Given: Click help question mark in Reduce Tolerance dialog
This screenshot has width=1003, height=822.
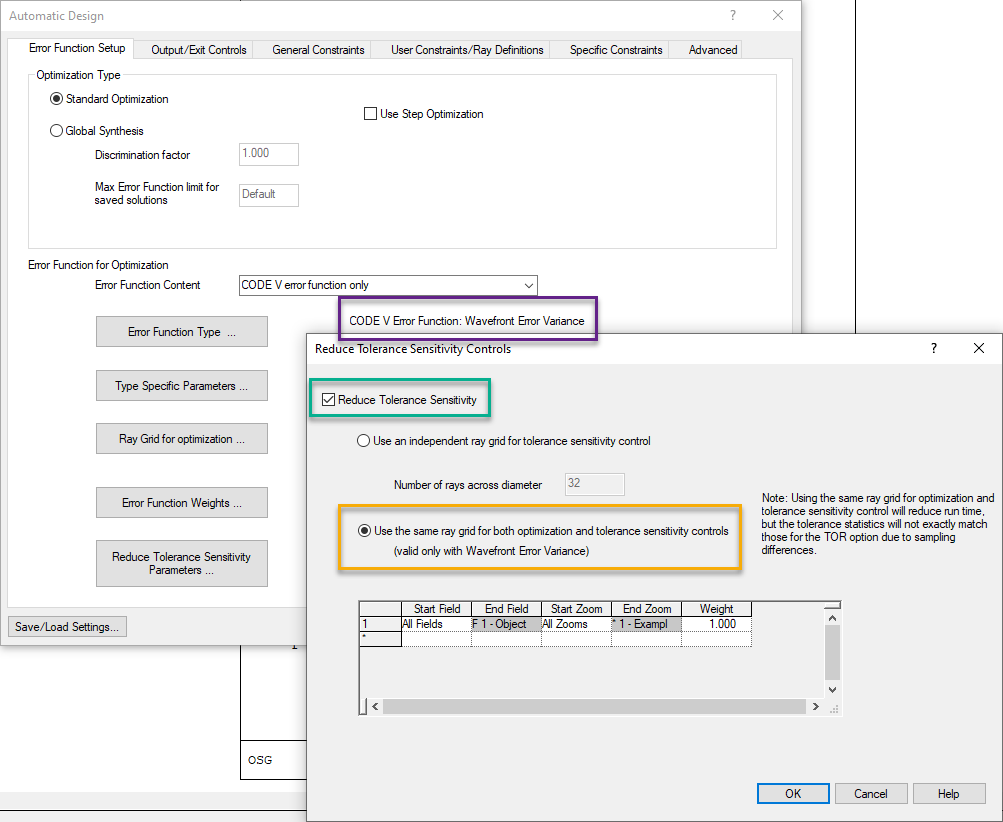Looking at the screenshot, I should point(934,348).
